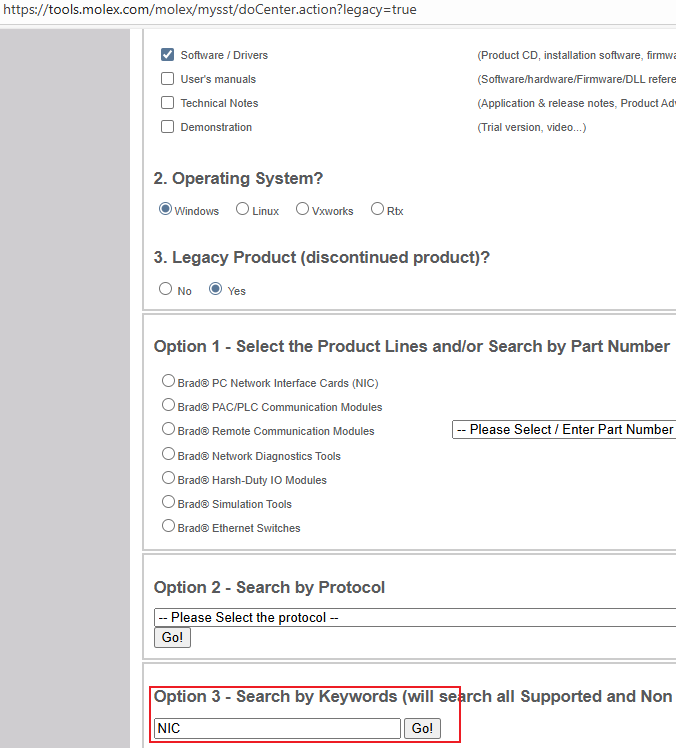Select Brad Network Diagnostics Tools
This screenshot has width=676, height=748.
point(168,454)
